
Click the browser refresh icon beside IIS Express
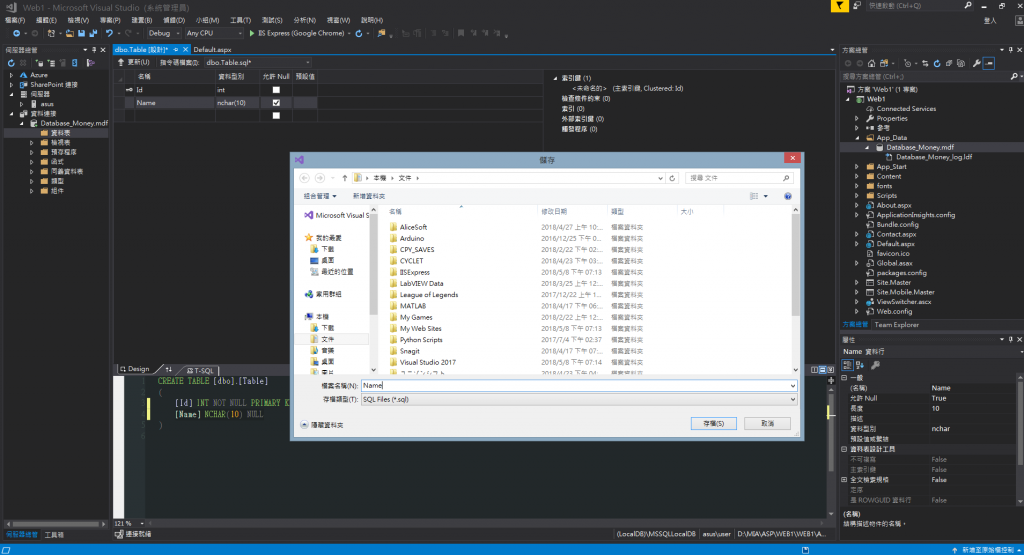[x=359, y=33]
